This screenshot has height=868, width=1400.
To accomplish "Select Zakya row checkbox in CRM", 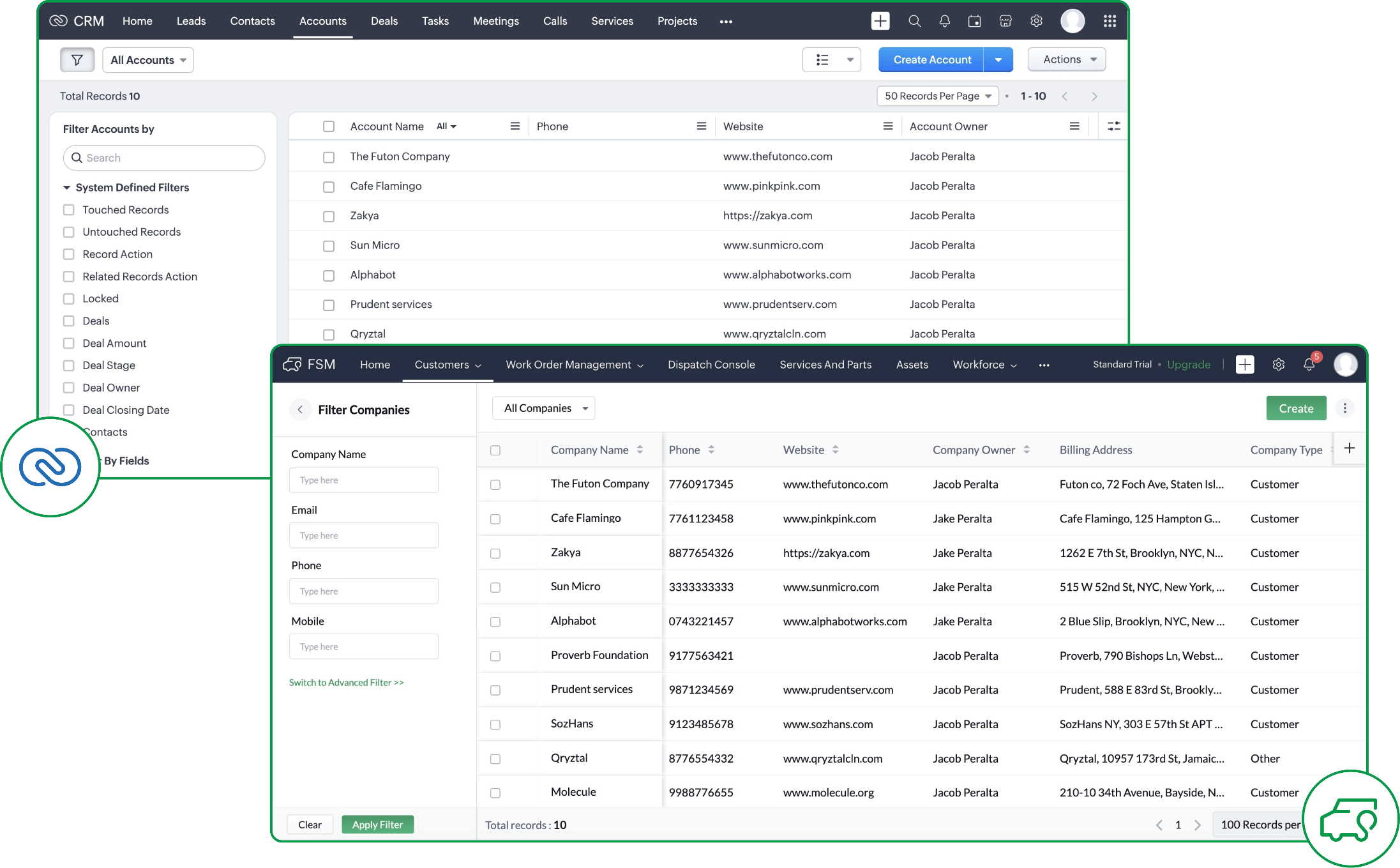I will click(329, 217).
